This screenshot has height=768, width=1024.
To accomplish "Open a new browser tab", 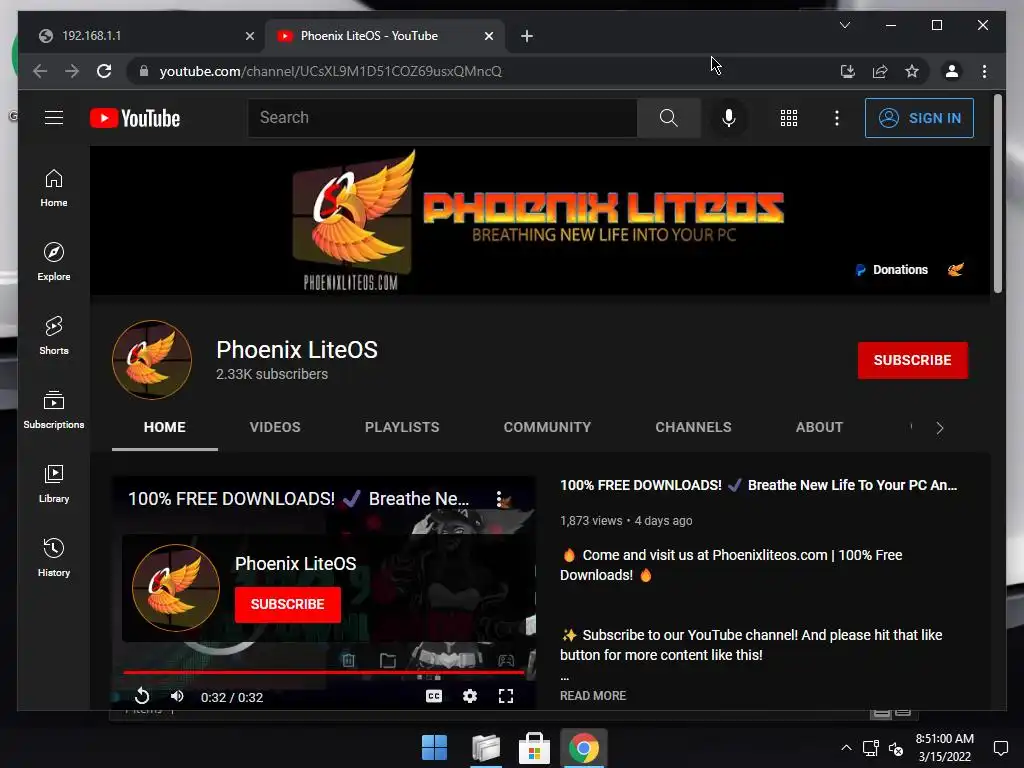I will coord(527,36).
